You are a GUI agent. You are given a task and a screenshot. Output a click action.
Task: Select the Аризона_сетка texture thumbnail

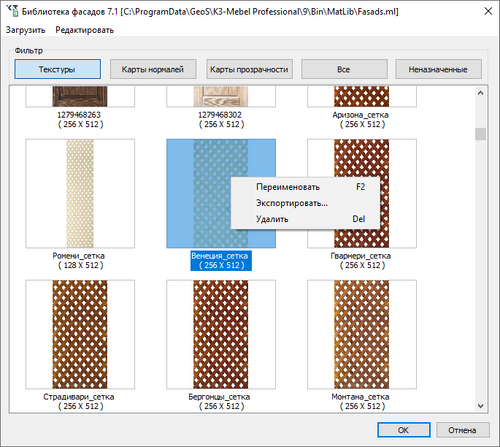[362, 96]
